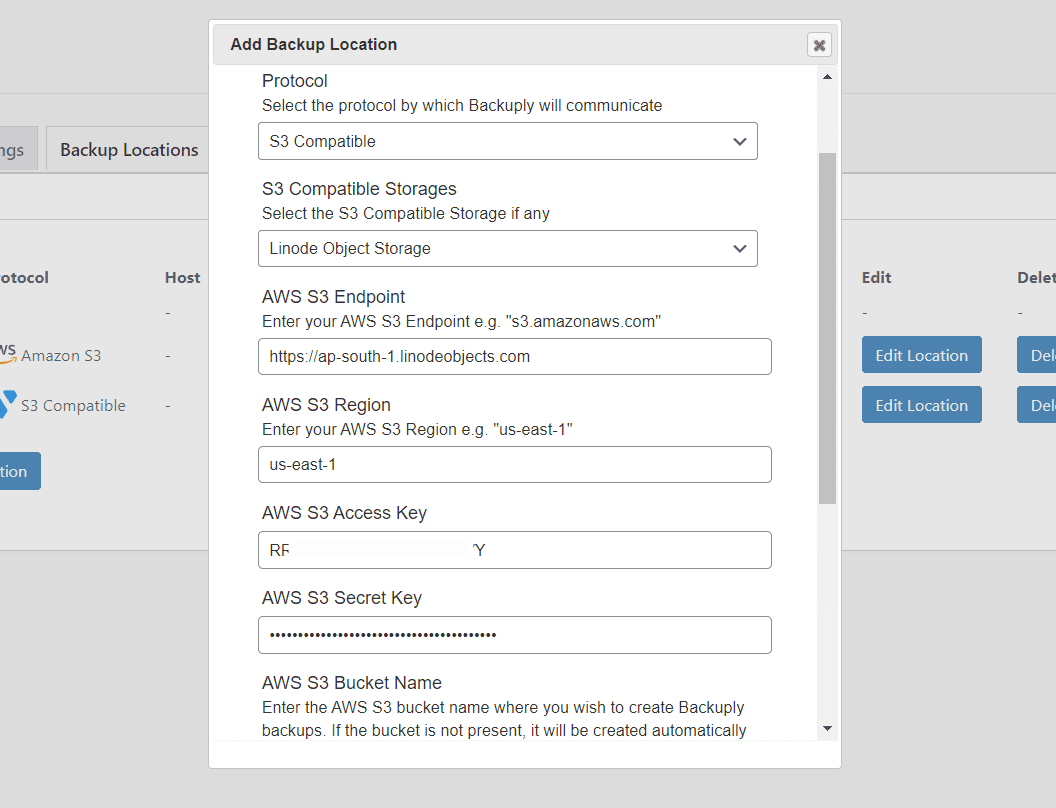Select Linode Object Storage from the storage selector

point(507,248)
